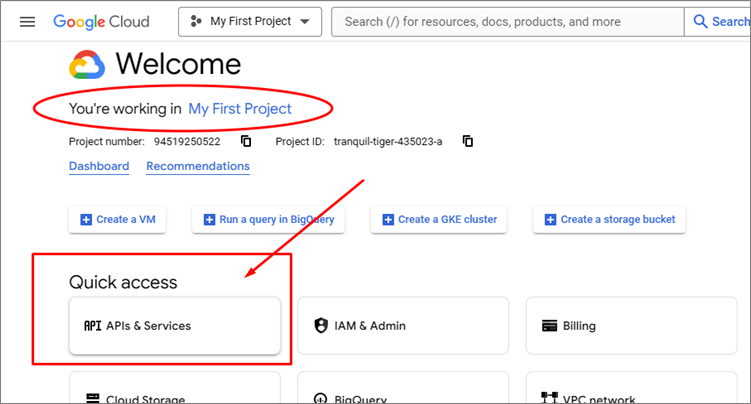Click the multicolor cloud icon beside Welcome

(87, 64)
